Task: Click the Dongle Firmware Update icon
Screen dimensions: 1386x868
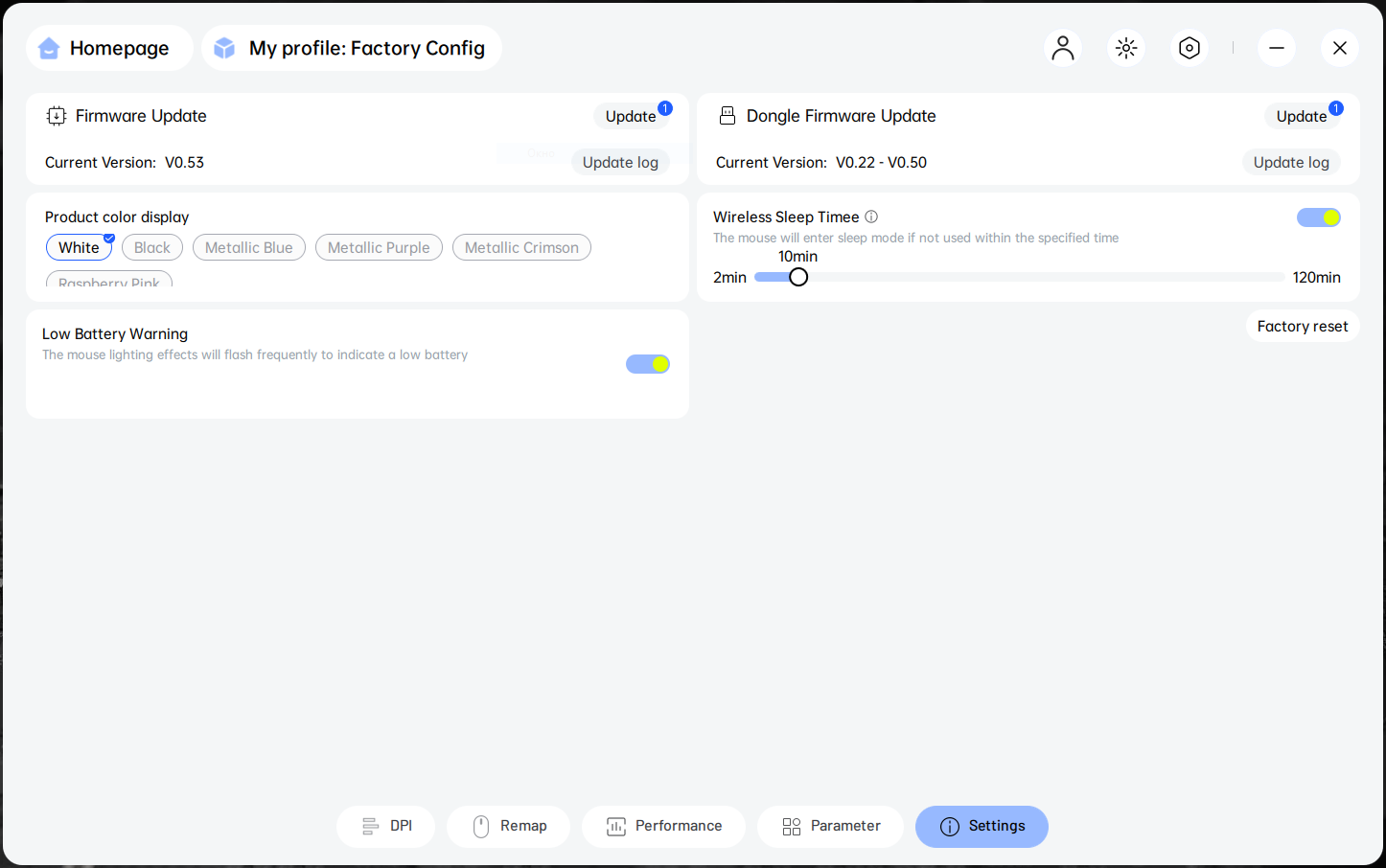Action: click(x=728, y=116)
